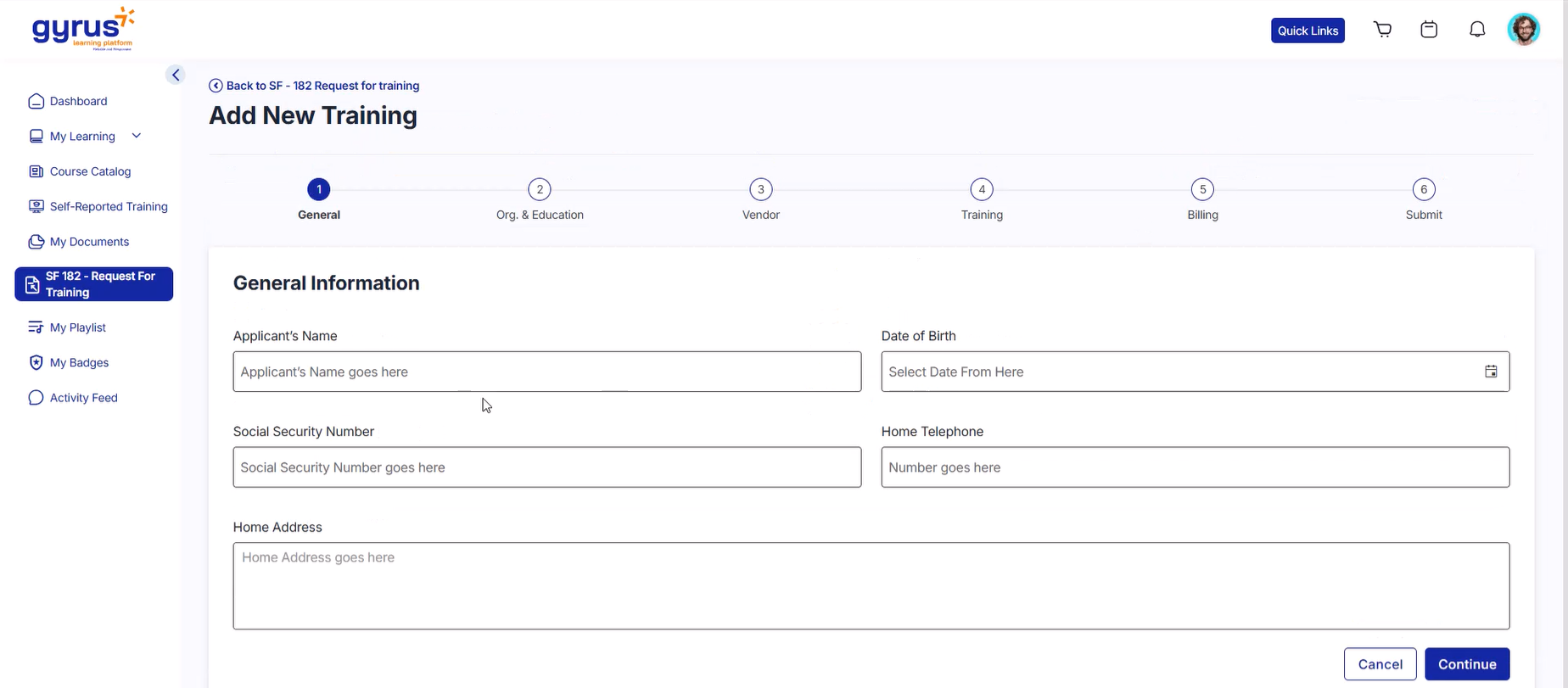Open the calendar icon in header
Image resolution: width=1568 pixels, height=688 pixels.
1429,30
